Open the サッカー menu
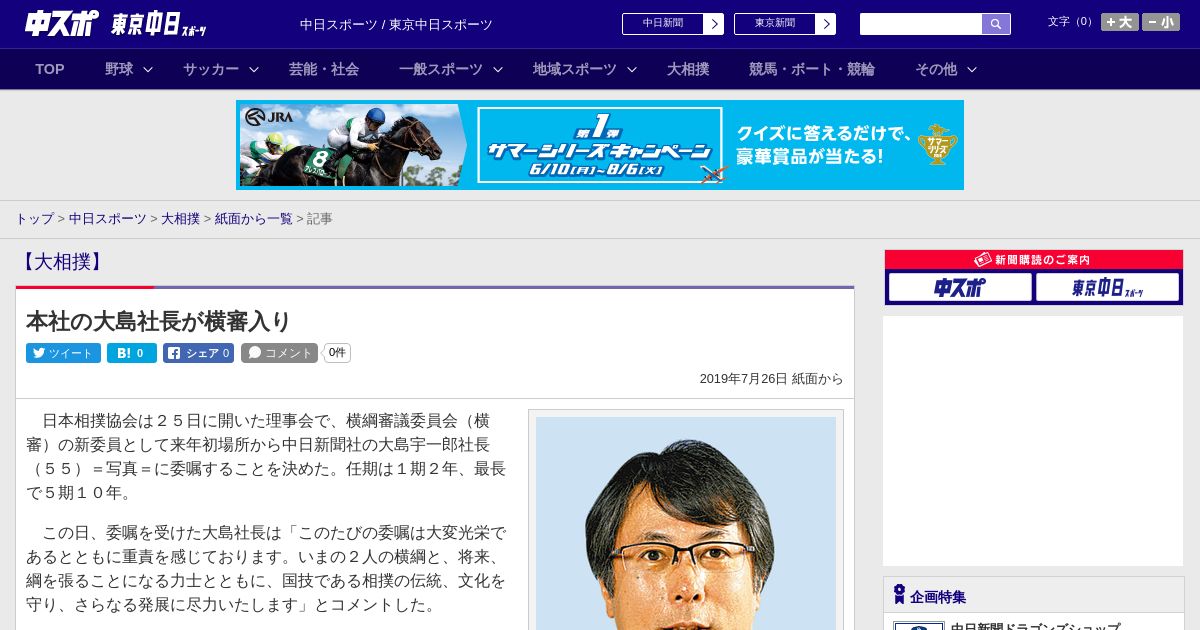Screen dimensions: 1200x630 [x=211, y=69]
